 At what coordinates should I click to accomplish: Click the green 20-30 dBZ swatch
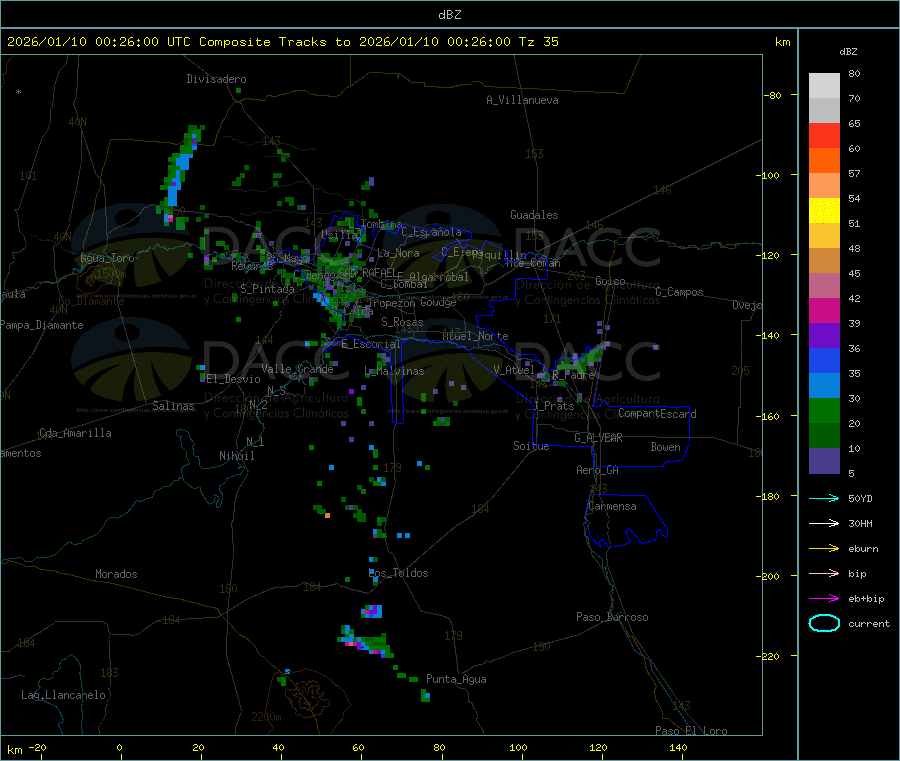[x=824, y=410]
